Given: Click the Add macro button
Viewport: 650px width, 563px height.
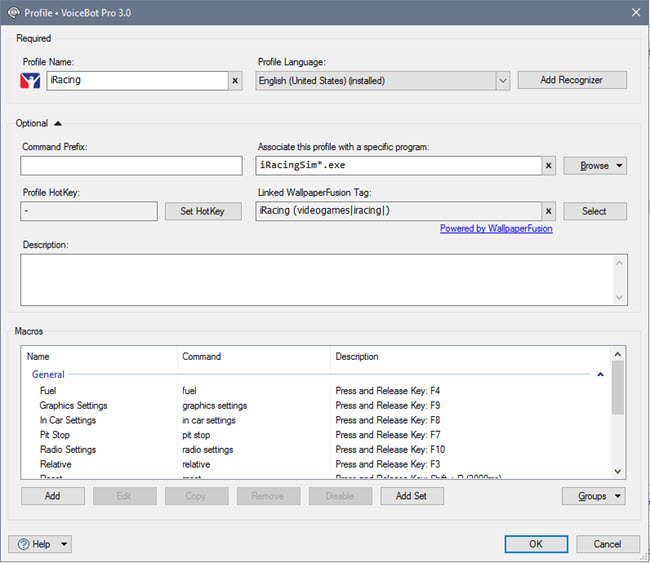Looking at the screenshot, I should (x=53, y=496).
